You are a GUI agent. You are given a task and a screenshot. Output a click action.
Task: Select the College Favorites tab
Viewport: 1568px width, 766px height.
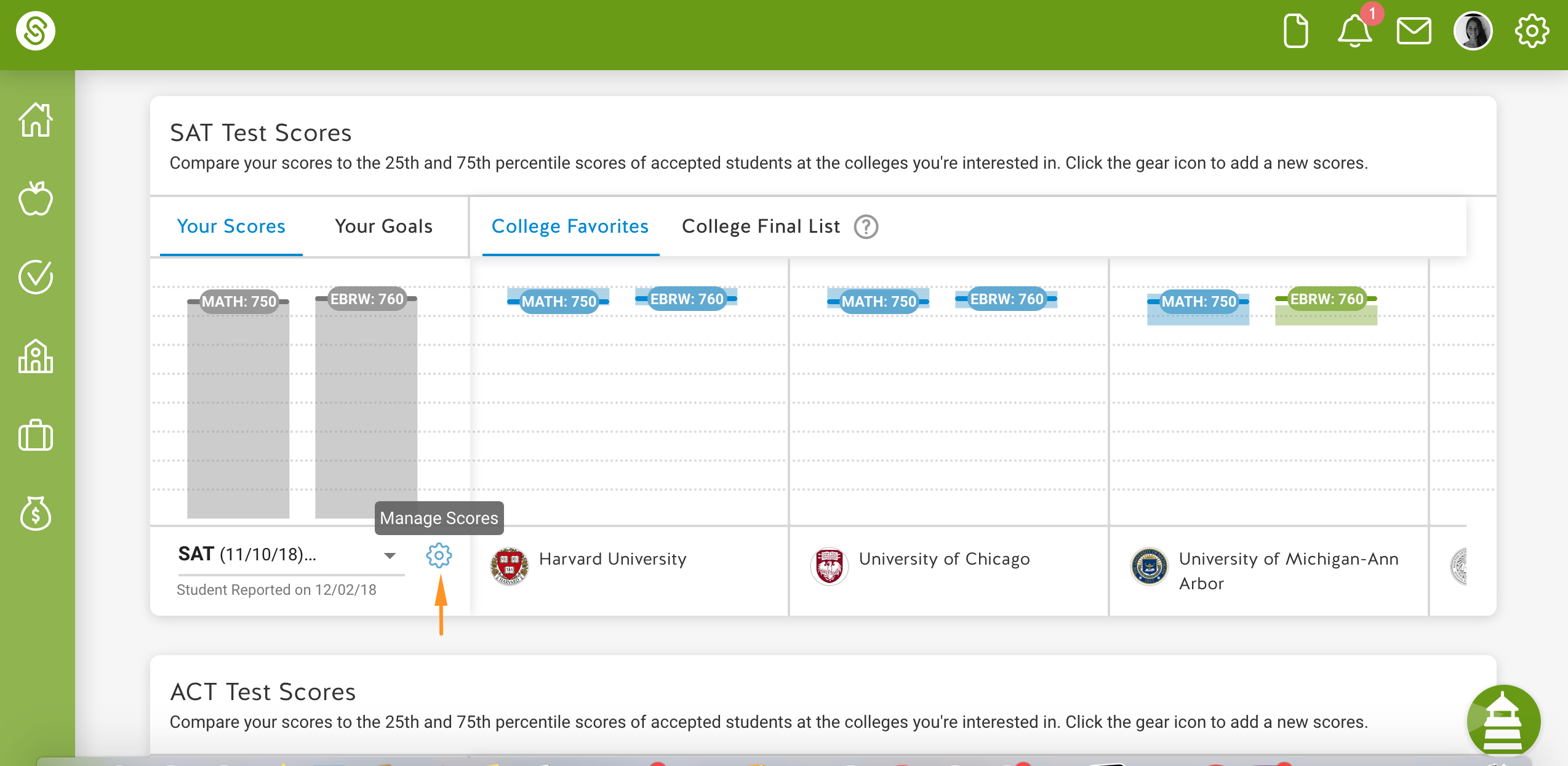(570, 226)
